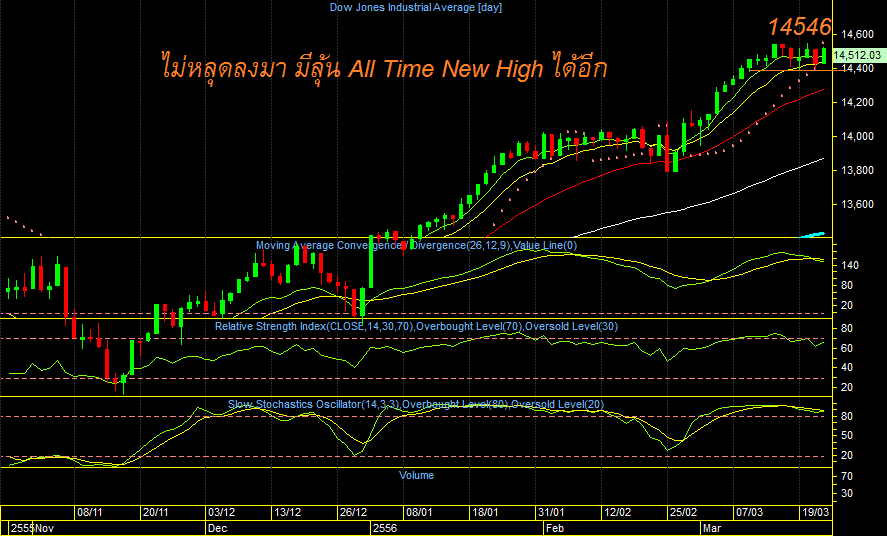This screenshot has width=887, height=536.
Task: Click the 14,200 price axis value
Action: tap(858, 102)
